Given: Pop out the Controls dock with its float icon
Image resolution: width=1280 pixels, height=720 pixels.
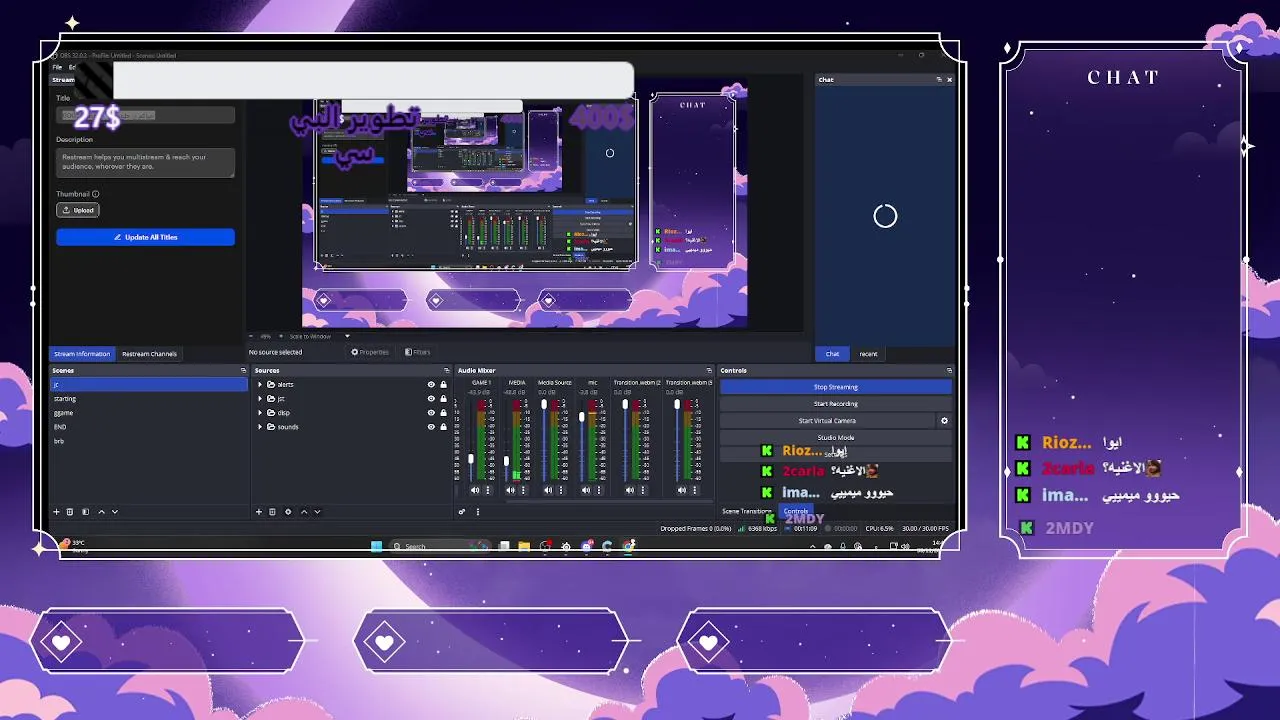Looking at the screenshot, I should tap(949, 370).
